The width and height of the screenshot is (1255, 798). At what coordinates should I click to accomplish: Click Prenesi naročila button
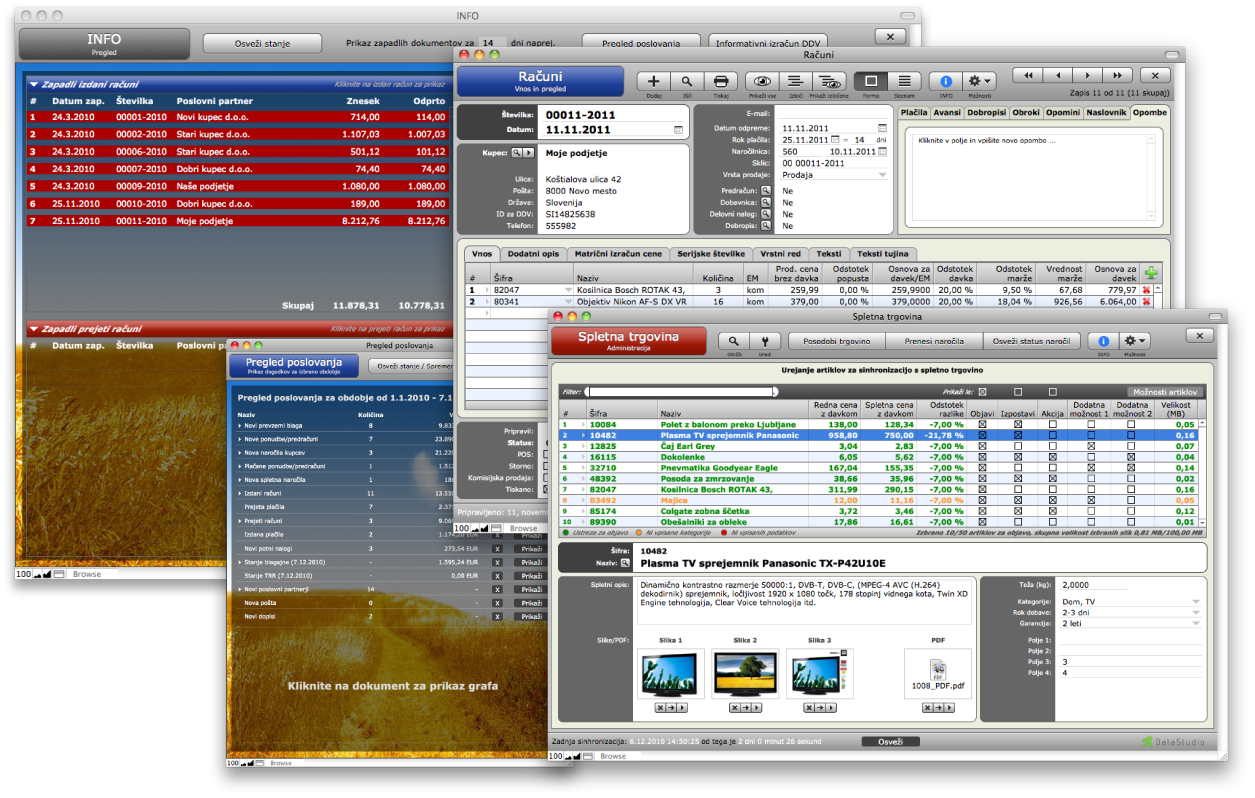pyautogui.click(x=934, y=341)
